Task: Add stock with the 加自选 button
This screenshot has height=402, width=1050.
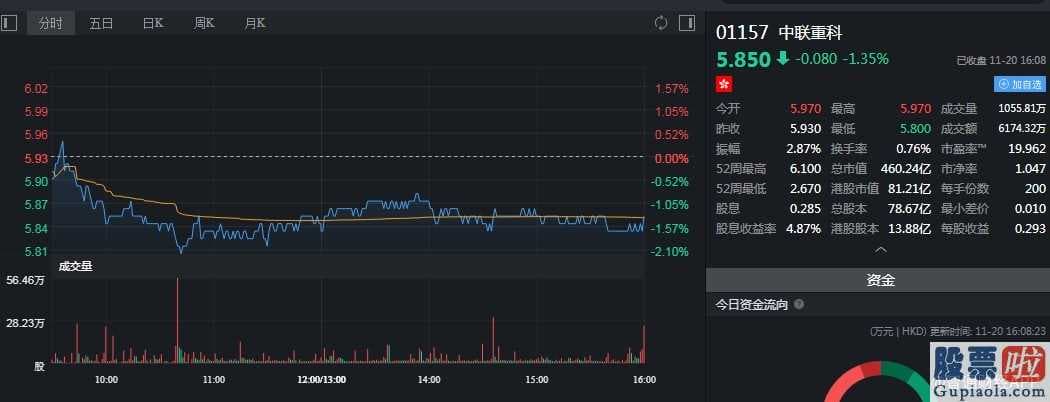Action: tap(1019, 84)
